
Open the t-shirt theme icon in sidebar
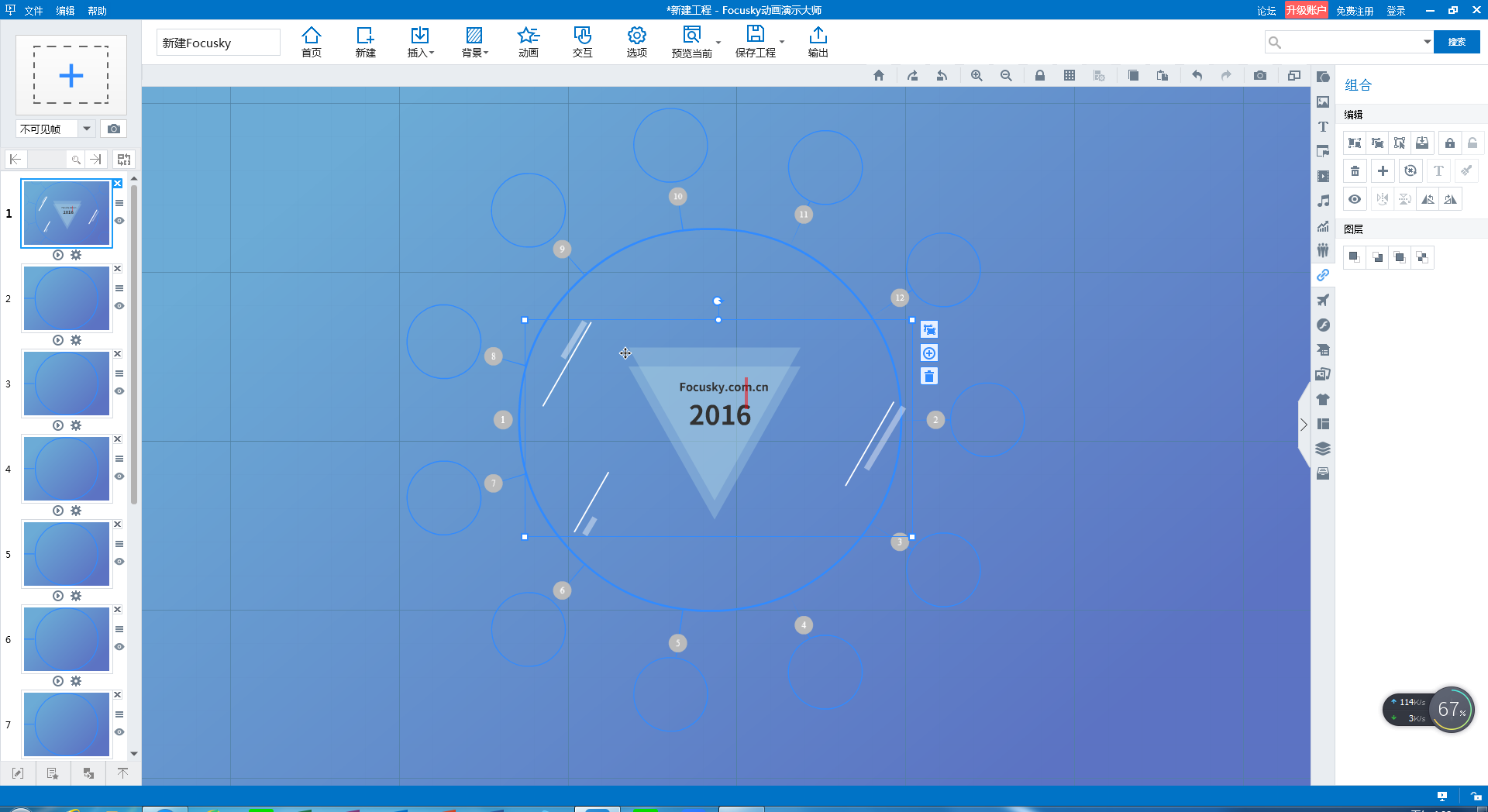pos(1323,399)
